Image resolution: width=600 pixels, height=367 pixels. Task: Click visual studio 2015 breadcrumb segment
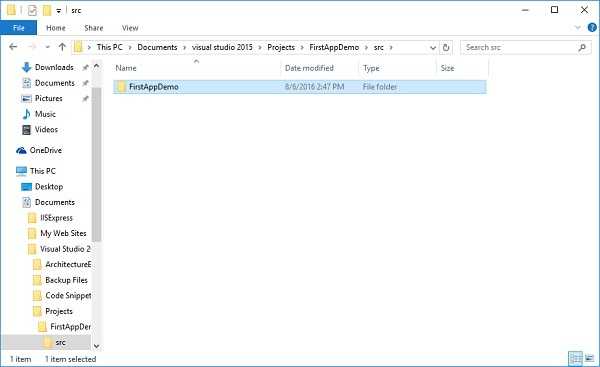[x=222, y=47]
